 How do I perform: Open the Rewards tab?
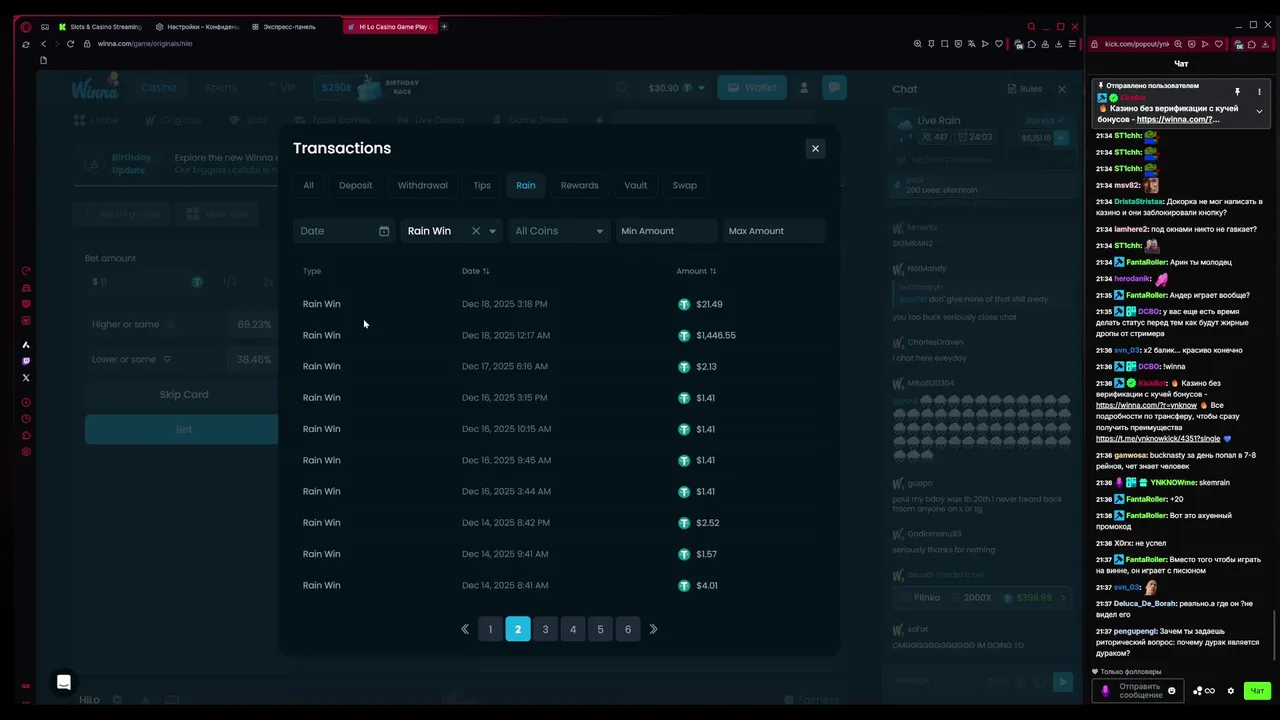(x=579, y=185)
